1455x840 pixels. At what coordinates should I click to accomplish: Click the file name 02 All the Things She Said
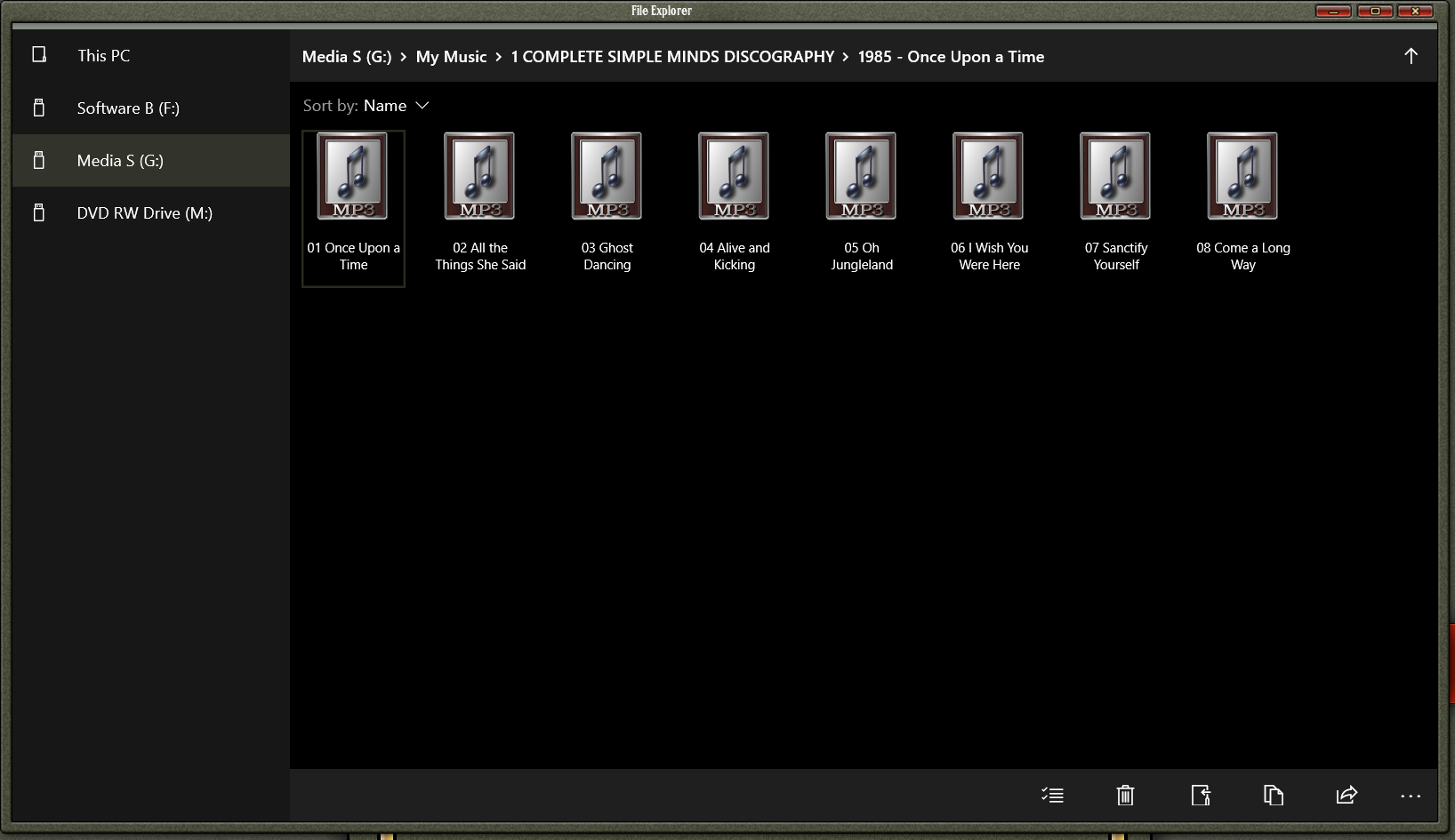(480, 256)
